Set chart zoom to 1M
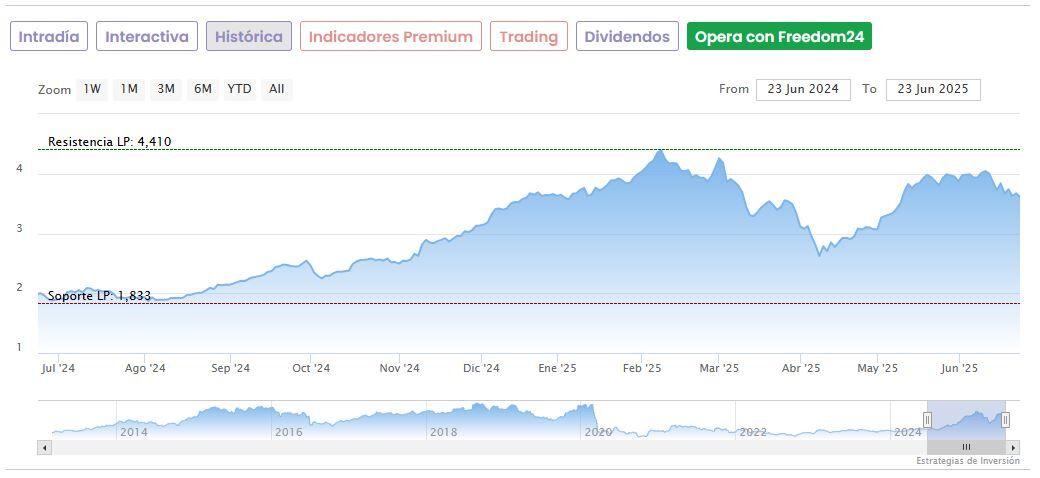Screen dimensions: 1040x478 [129, 89]
